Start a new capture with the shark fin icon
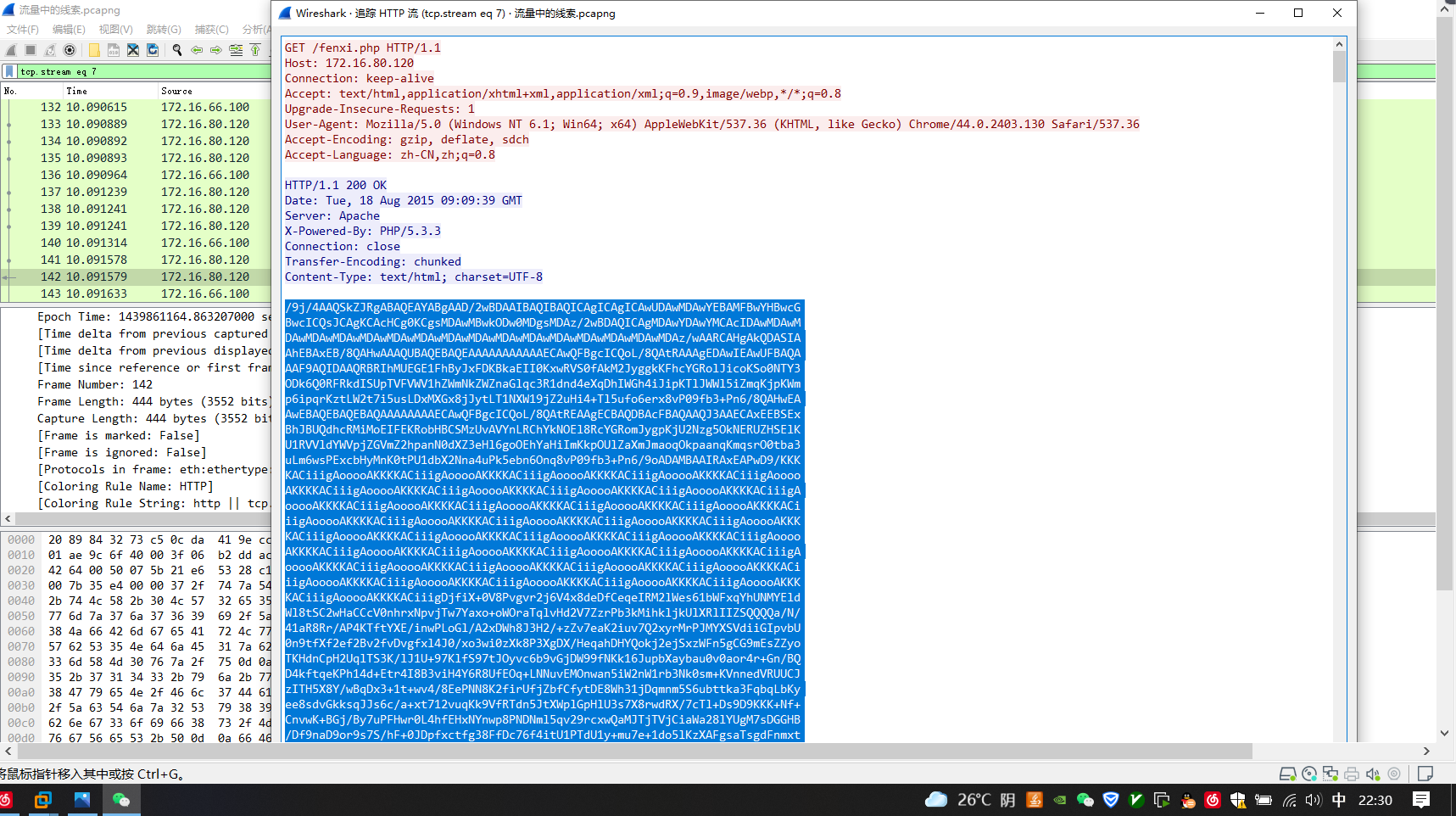 click(10, 50)
